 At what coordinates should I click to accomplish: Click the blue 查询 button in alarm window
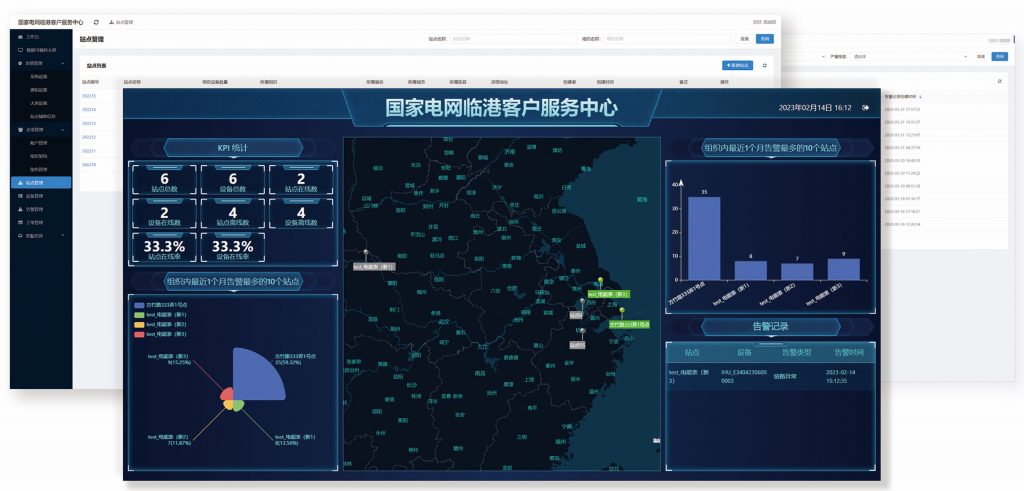click(999, 57)
